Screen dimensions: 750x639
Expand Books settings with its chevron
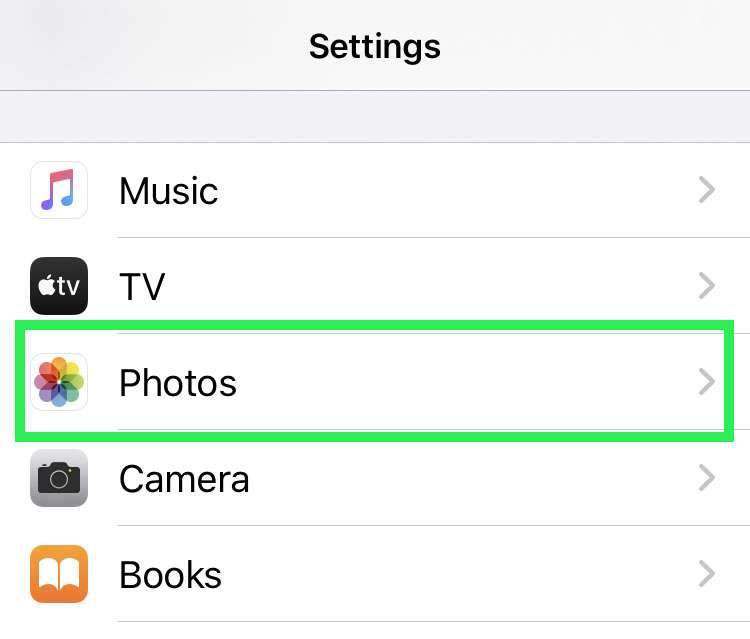706,573
